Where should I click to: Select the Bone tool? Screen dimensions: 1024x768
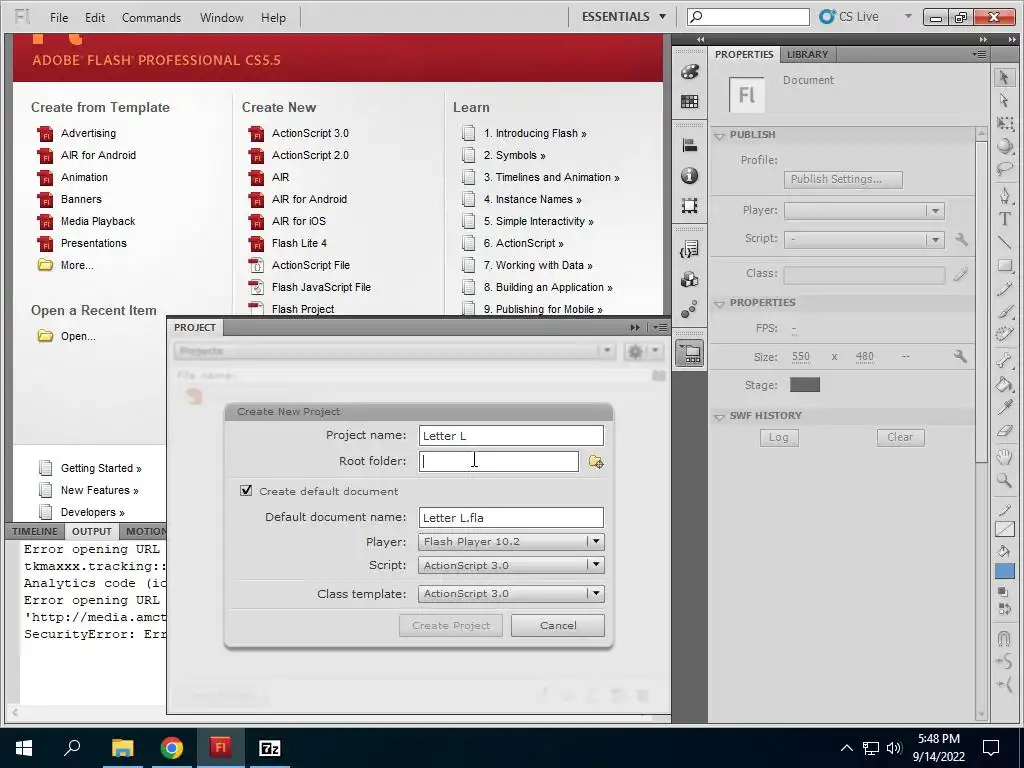coord(1004,361)
